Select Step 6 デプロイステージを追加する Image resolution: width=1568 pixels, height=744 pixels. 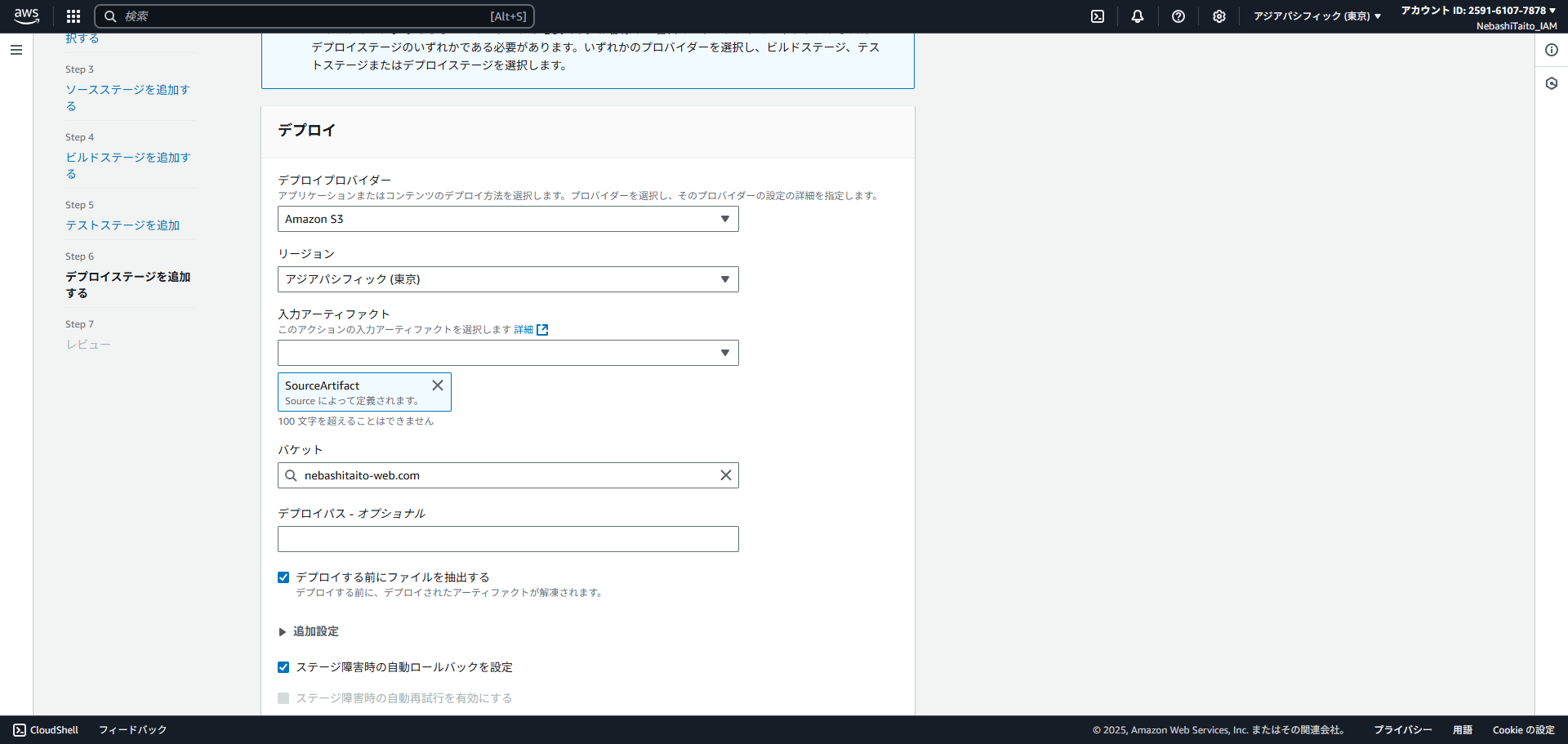127,285
